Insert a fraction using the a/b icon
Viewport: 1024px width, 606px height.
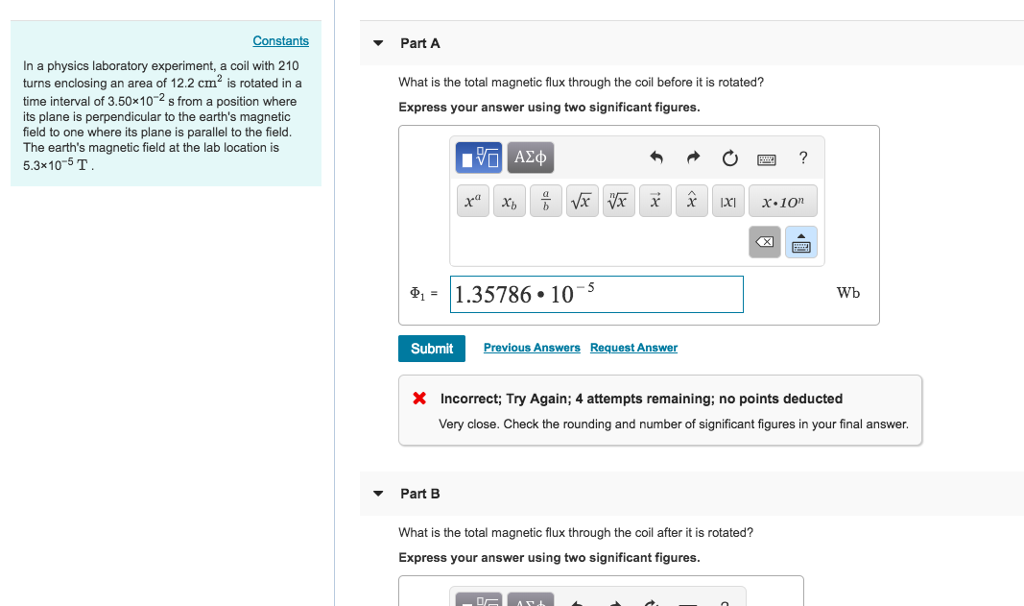click(x=545, y=200)
